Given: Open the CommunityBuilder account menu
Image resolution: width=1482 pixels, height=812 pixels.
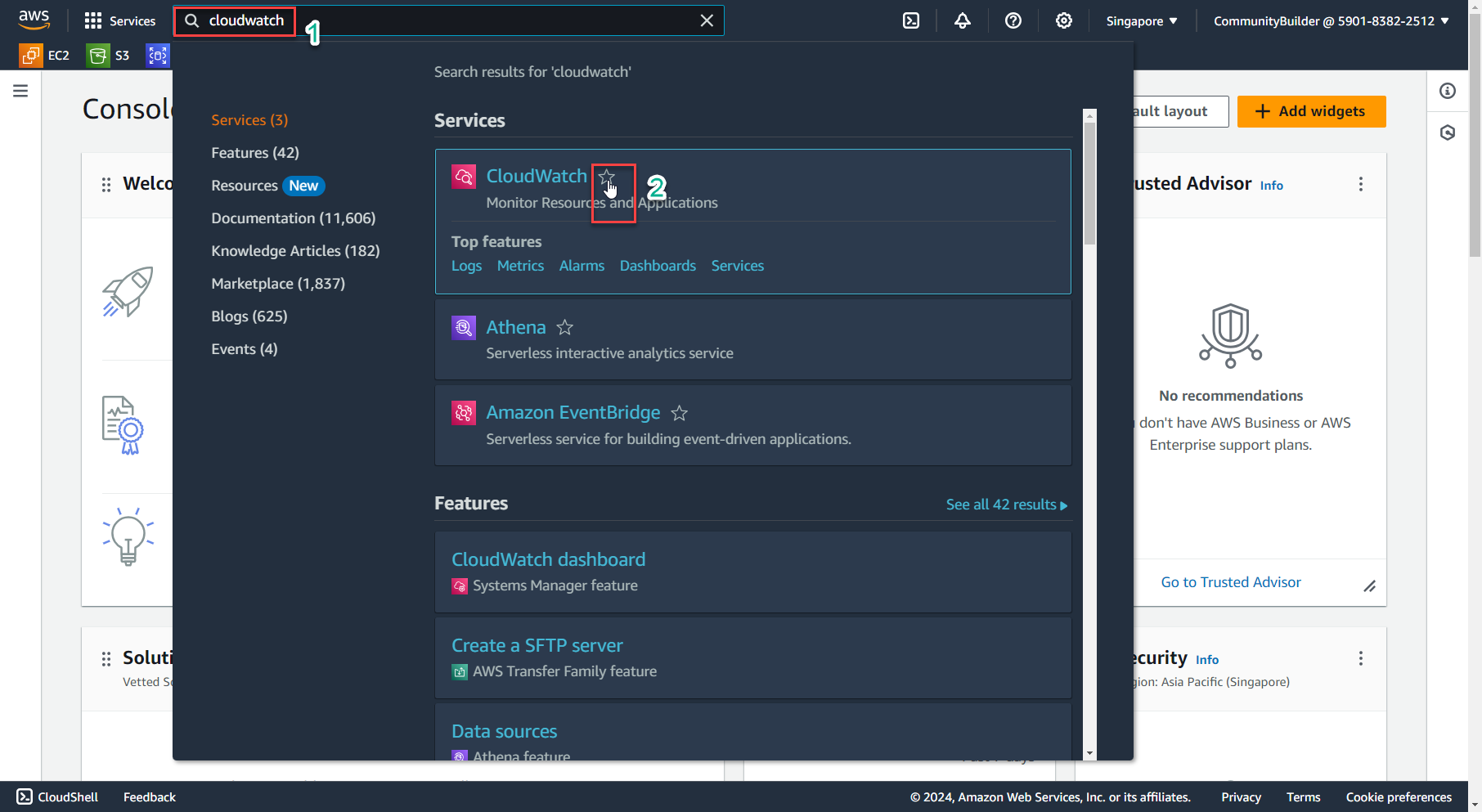Looking at the screenshot, I should click(1331, 21).
